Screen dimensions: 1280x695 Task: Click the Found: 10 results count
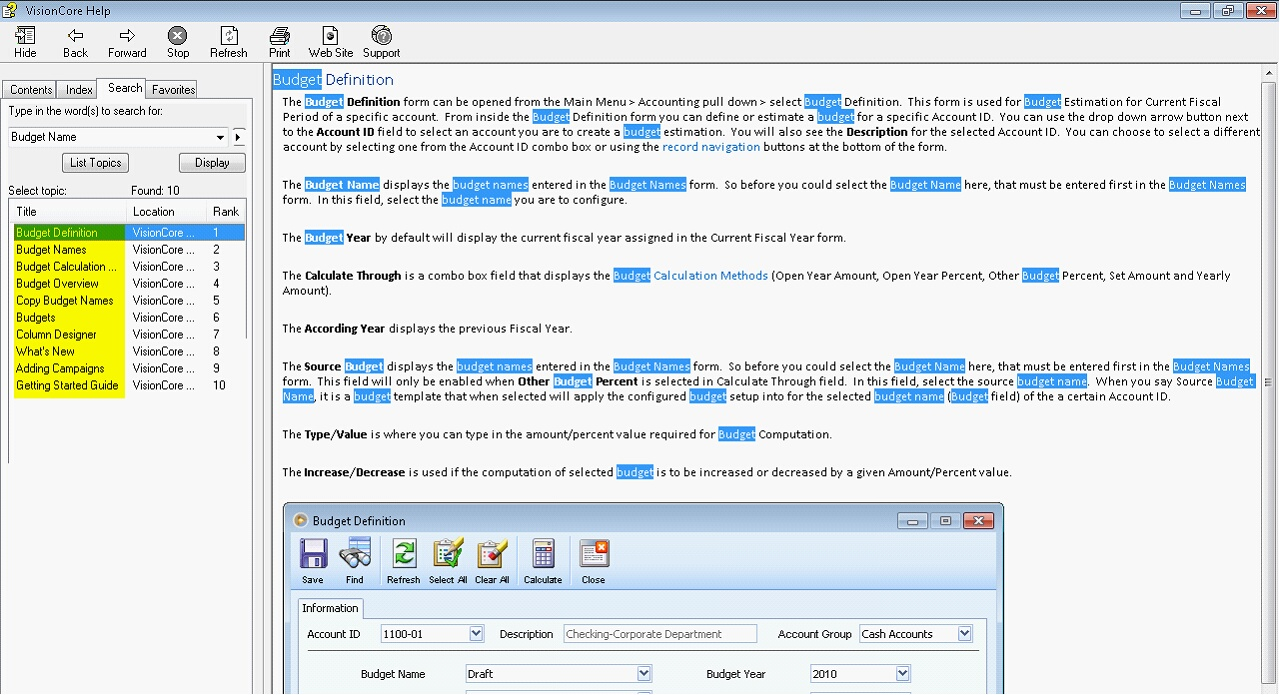(x=155, y=191)
